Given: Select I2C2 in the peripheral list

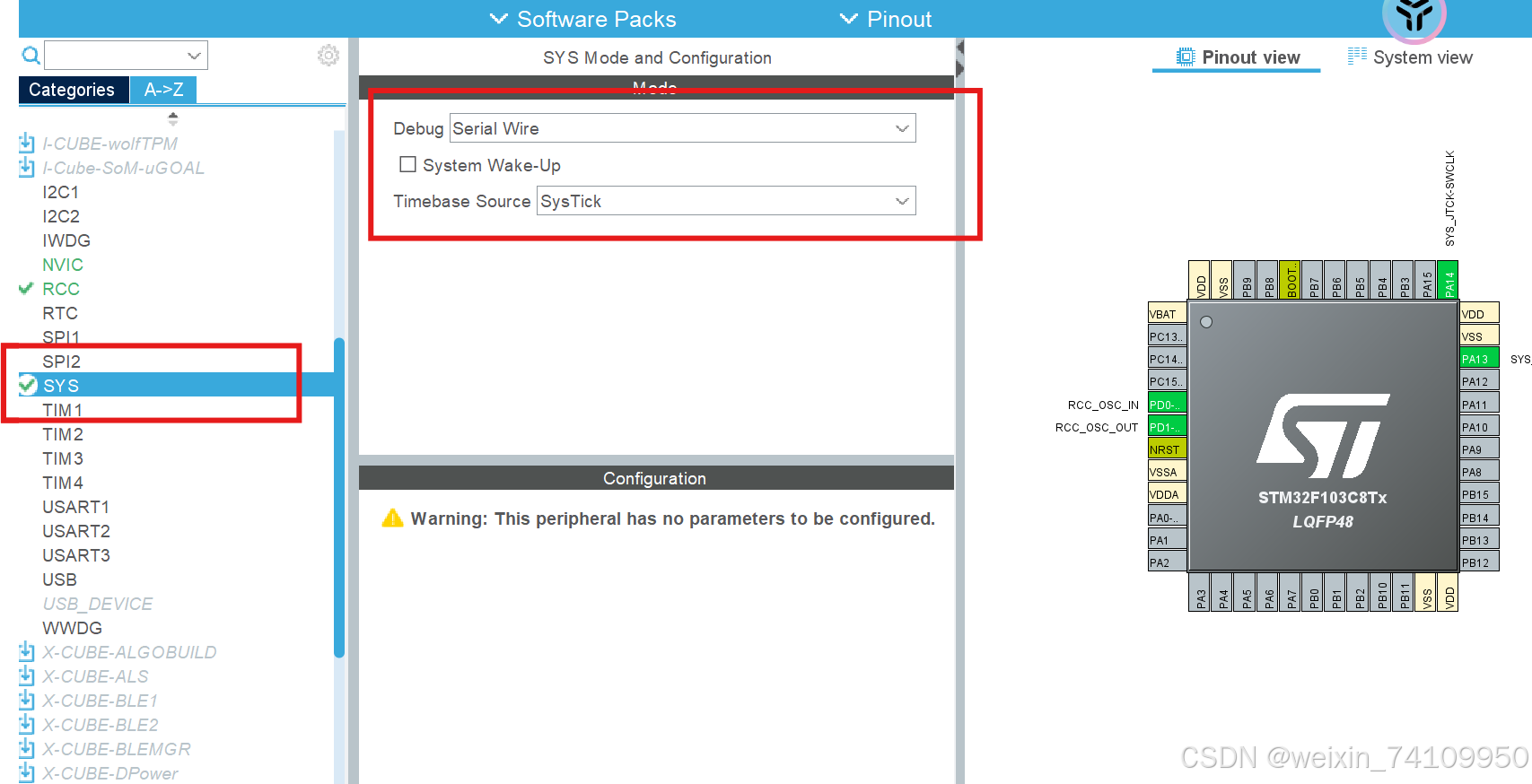Looking at the screenshot, I should tap(61, 216).
